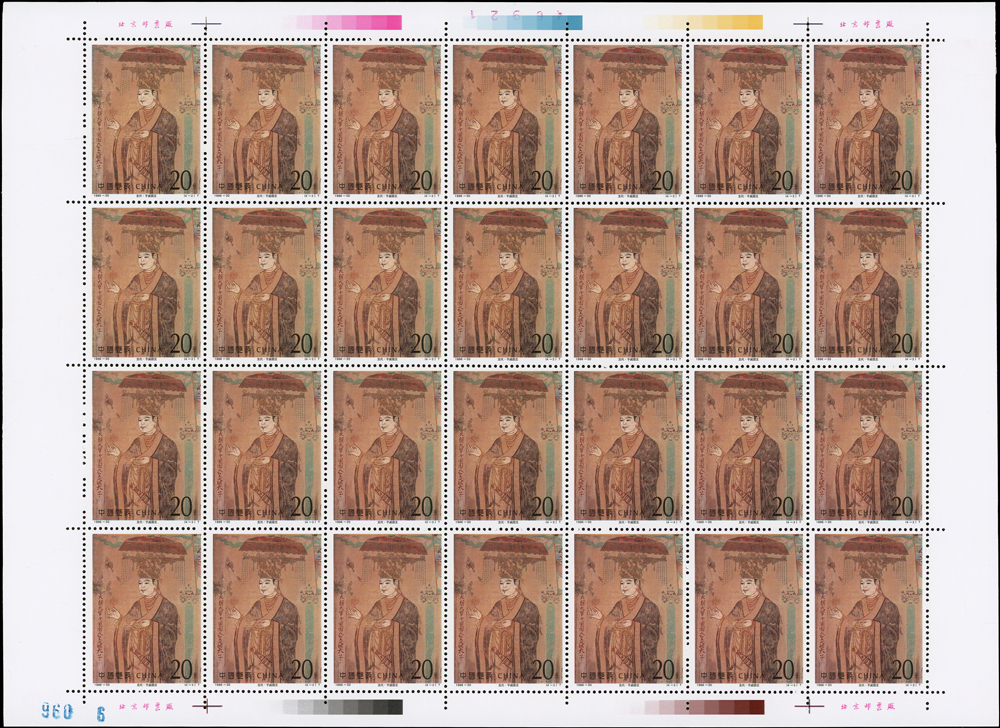The height and width of the screenshot is (728, 1000).
Task: Click the pink printer imprint at bottom right
Action: pos(867,706)
